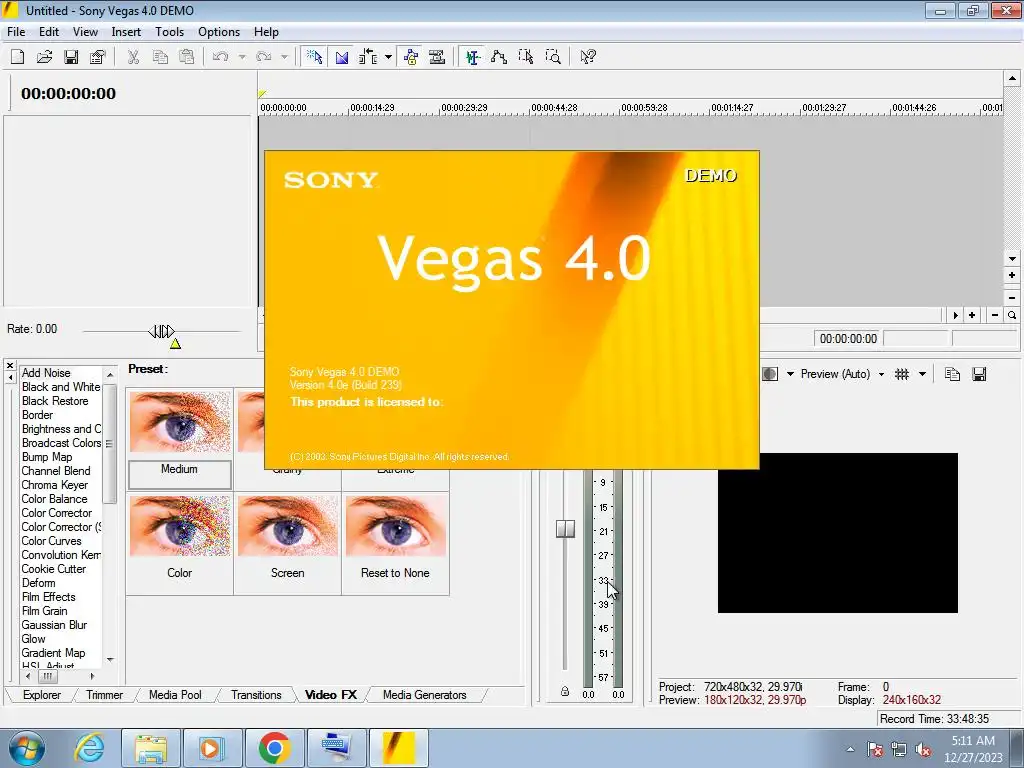Switch to the Explorer tab
This screenshot has height=768, width=1024.
pyautogui.click(x=41, y=695)
